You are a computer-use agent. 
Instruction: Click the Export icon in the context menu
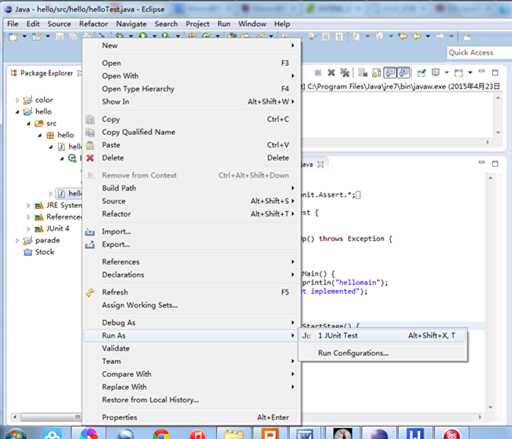pyautogui.click(x=90, y=245)
